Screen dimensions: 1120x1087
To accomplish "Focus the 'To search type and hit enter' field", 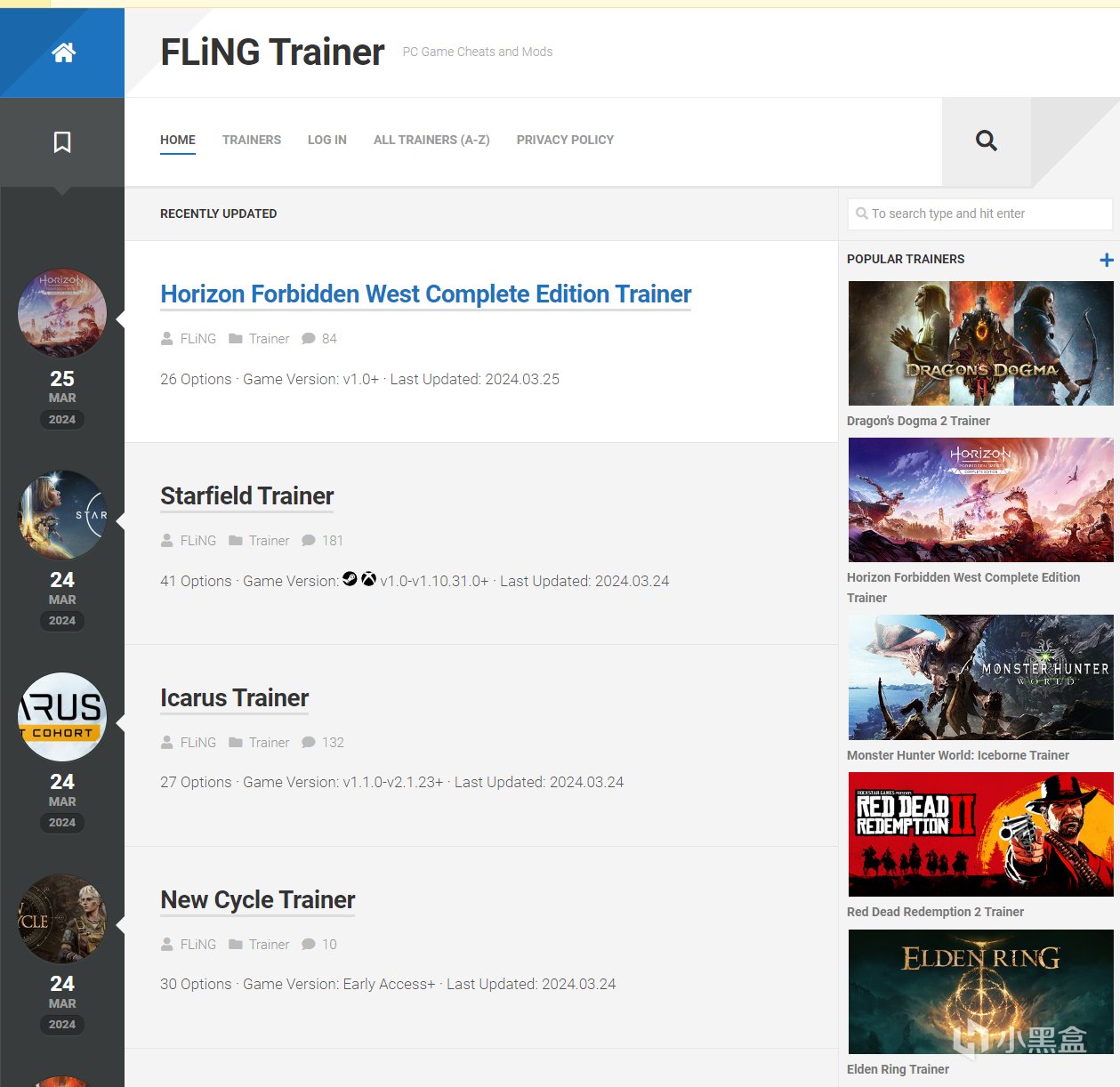I will coord(979,213).
